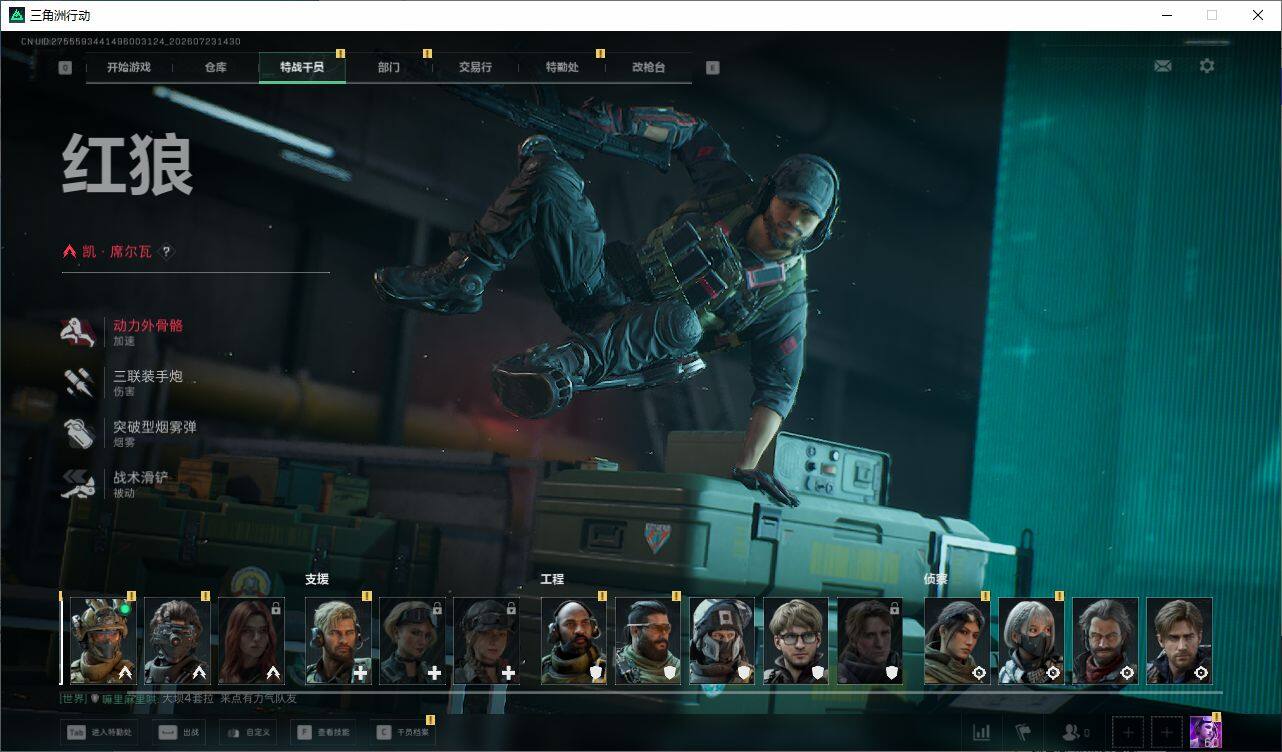Click the 红狼 operator title

[x=127, y=165]
